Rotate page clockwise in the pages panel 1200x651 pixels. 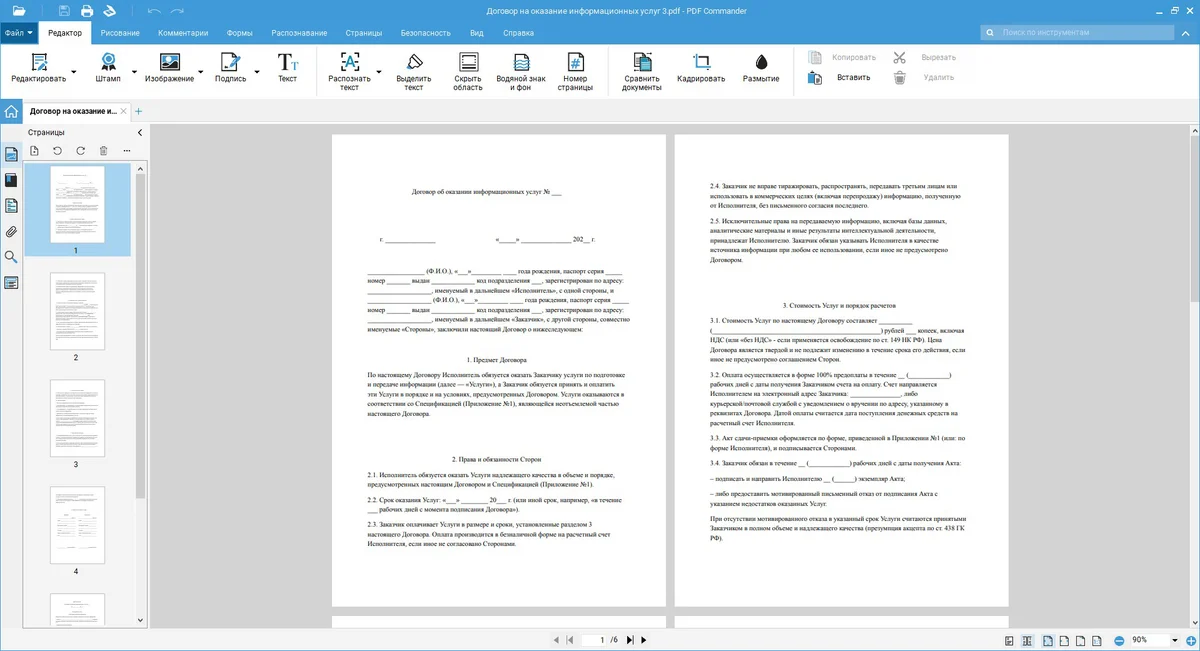pos(80,151)
